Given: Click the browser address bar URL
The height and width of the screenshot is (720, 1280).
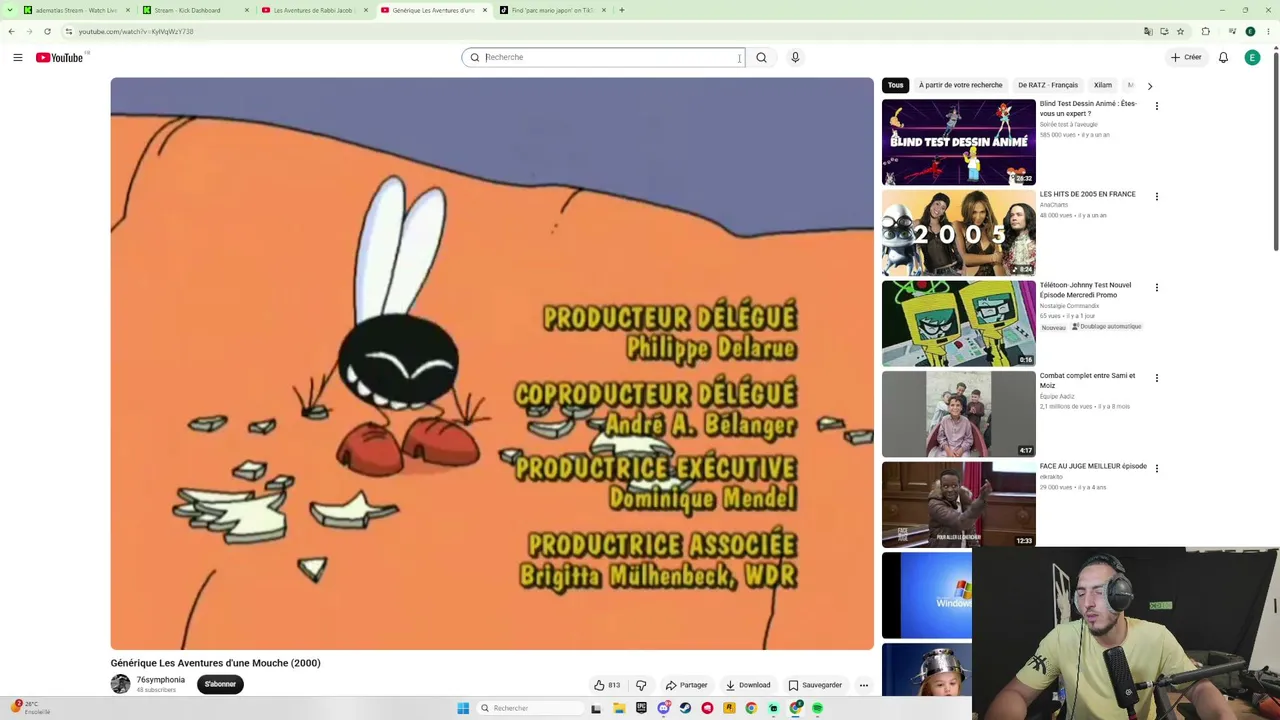Looking at the screenshot, I should pyautogui.click(x=136, y=31).
